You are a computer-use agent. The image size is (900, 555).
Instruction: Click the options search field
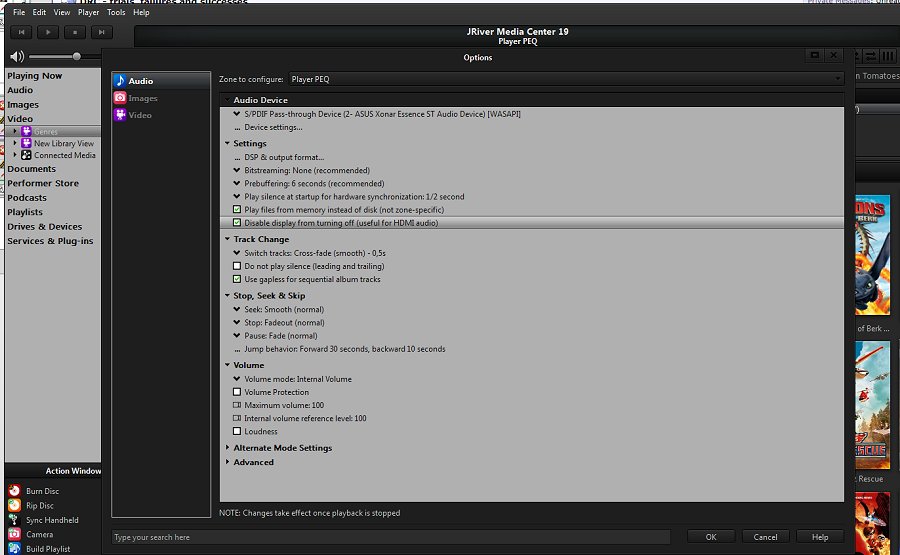tap(391, 537)
